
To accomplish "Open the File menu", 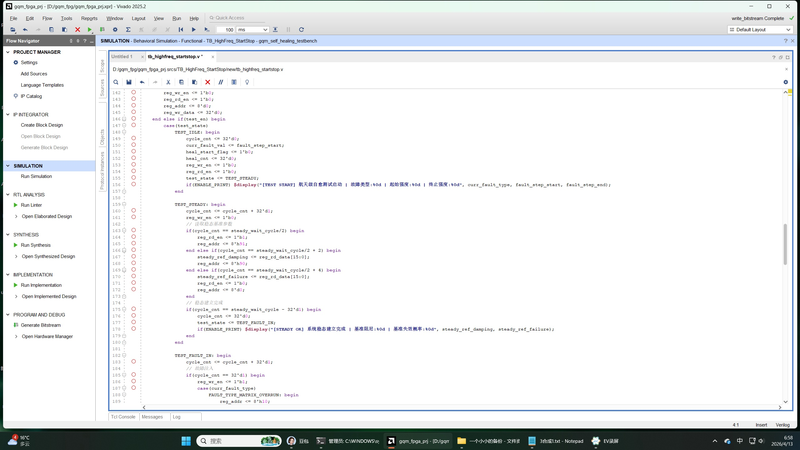I will 13,18.
